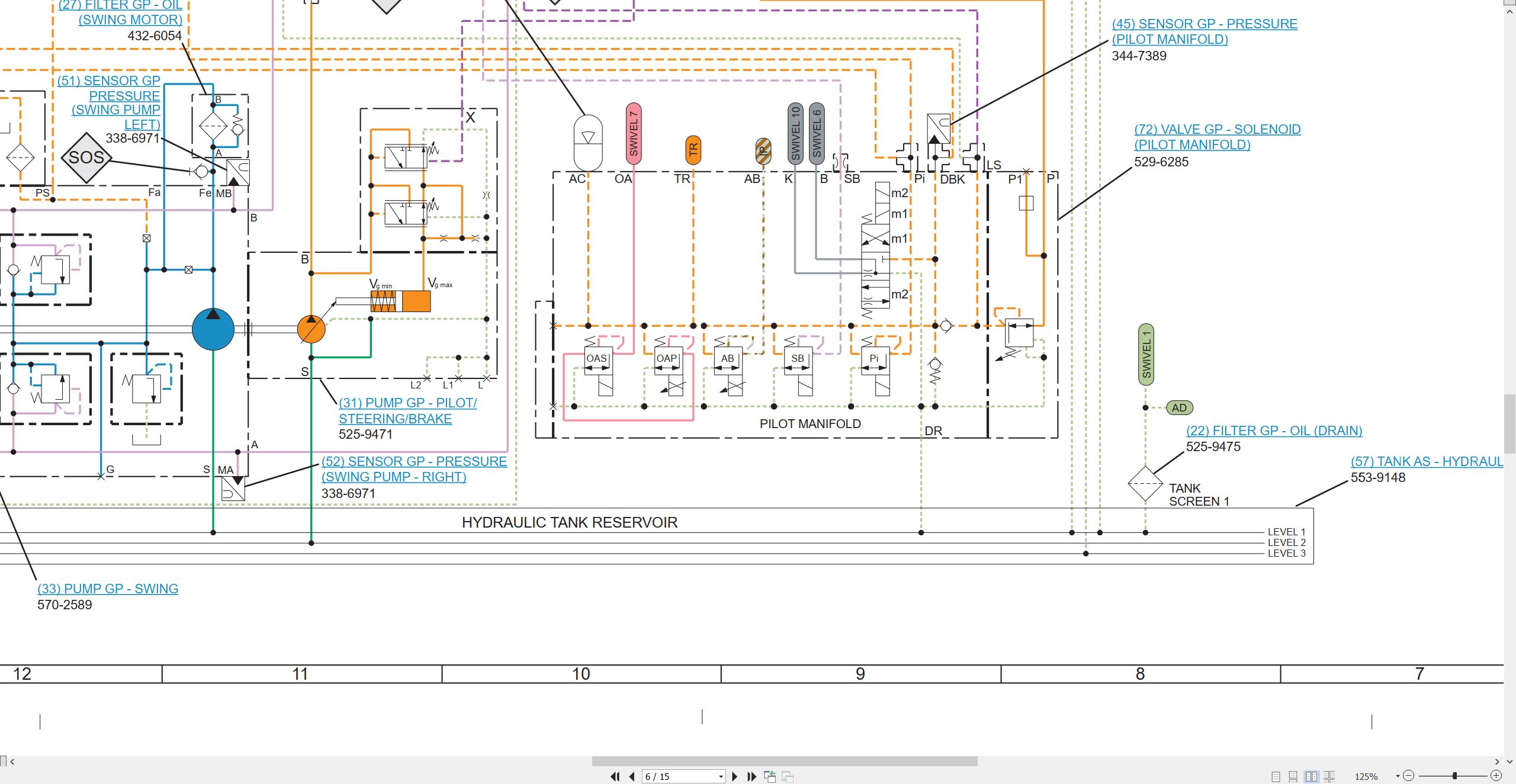Open the (22) Filter GP - Oil (Drain) link
The image size is (1516, 784).
tap(1274, 430)
